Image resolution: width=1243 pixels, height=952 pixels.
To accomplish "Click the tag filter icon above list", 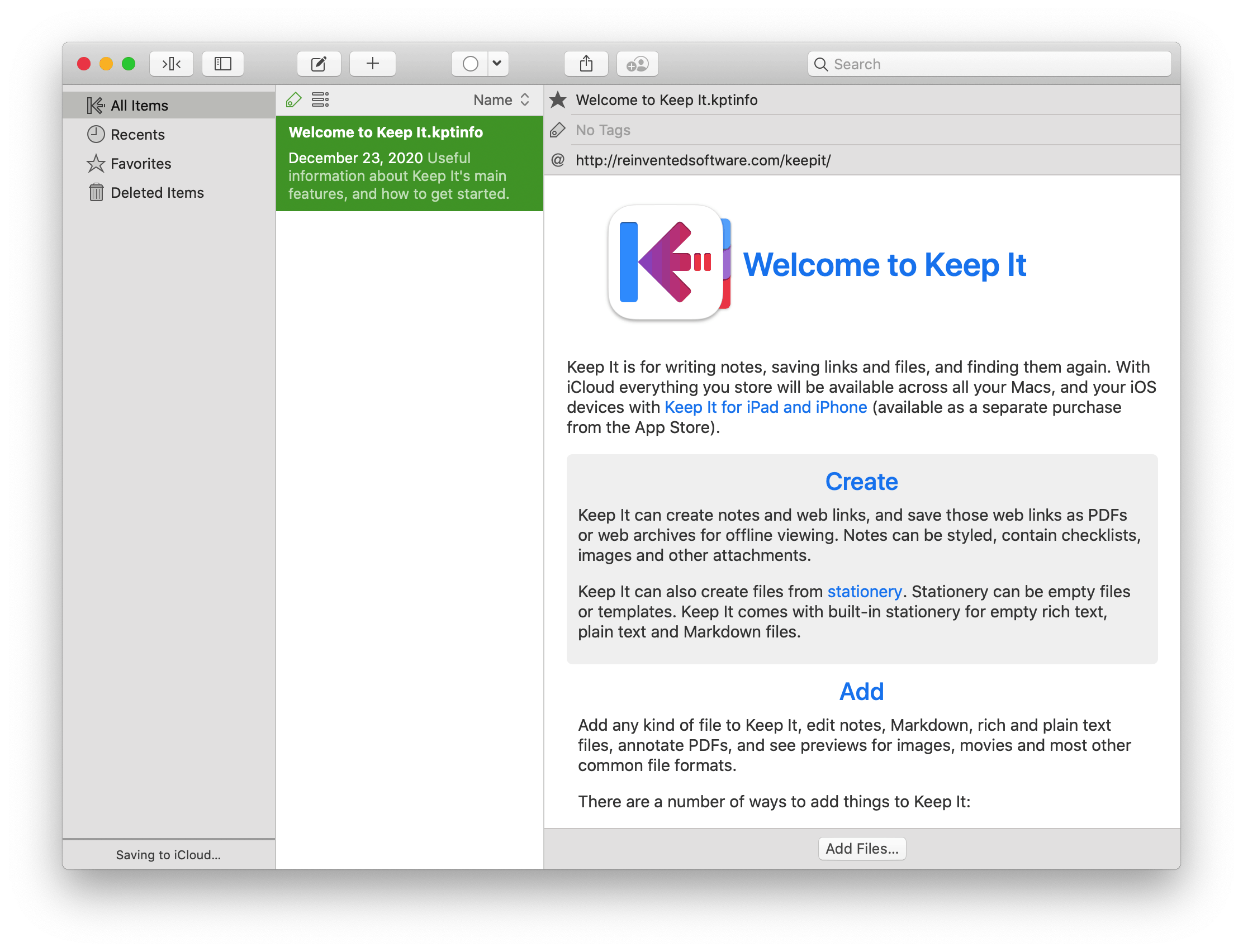I will [293, 100].
